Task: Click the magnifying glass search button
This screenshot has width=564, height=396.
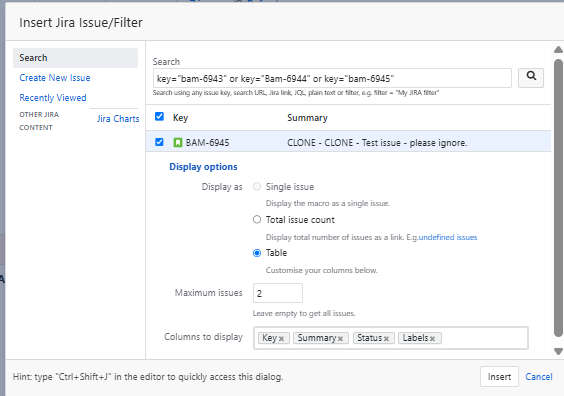Action: 531,78
